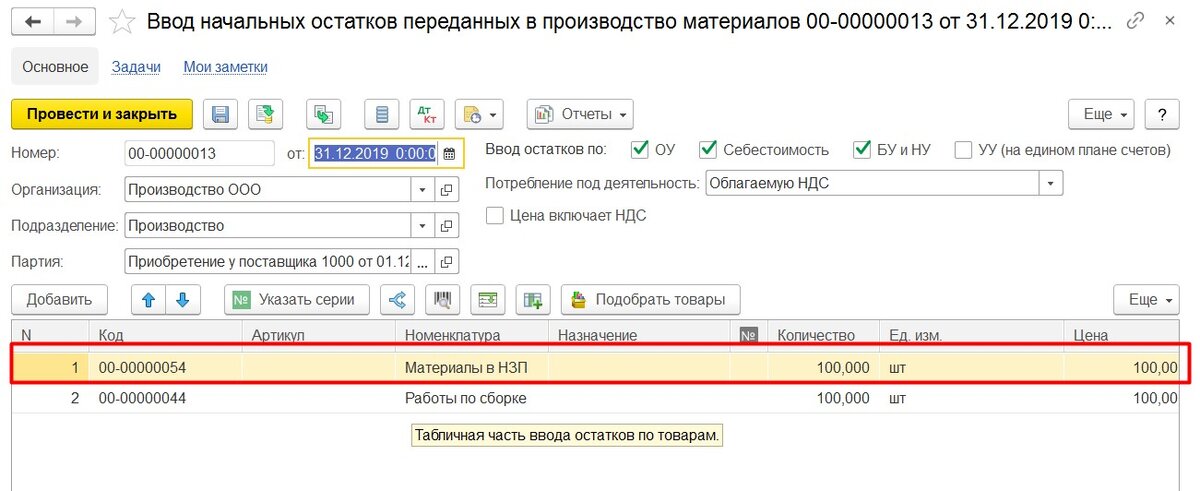The height and width of the screenshot is (491, 1200).
Task: Click Количество column header
Action: (x=824, y=335)
